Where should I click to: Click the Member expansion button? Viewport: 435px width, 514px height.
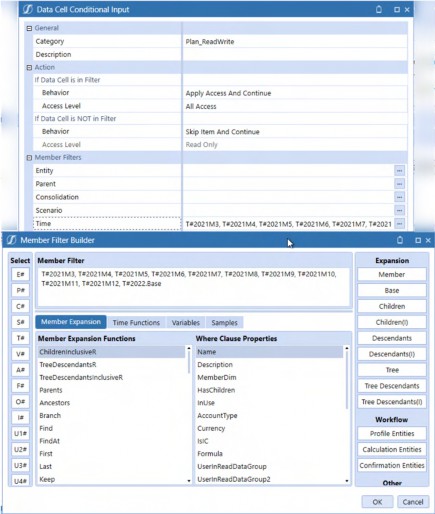tap(392, 274)
